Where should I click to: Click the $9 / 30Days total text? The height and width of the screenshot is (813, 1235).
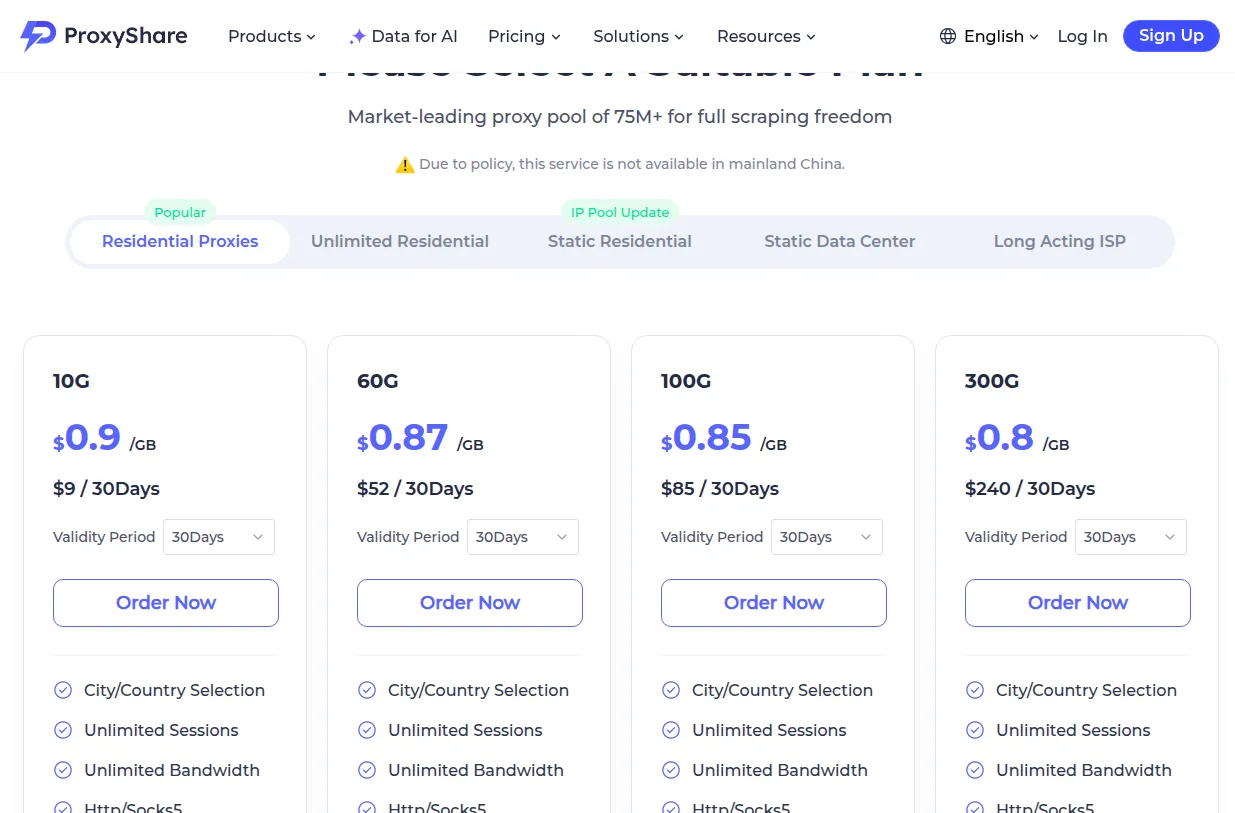click(x=106, y=489)
